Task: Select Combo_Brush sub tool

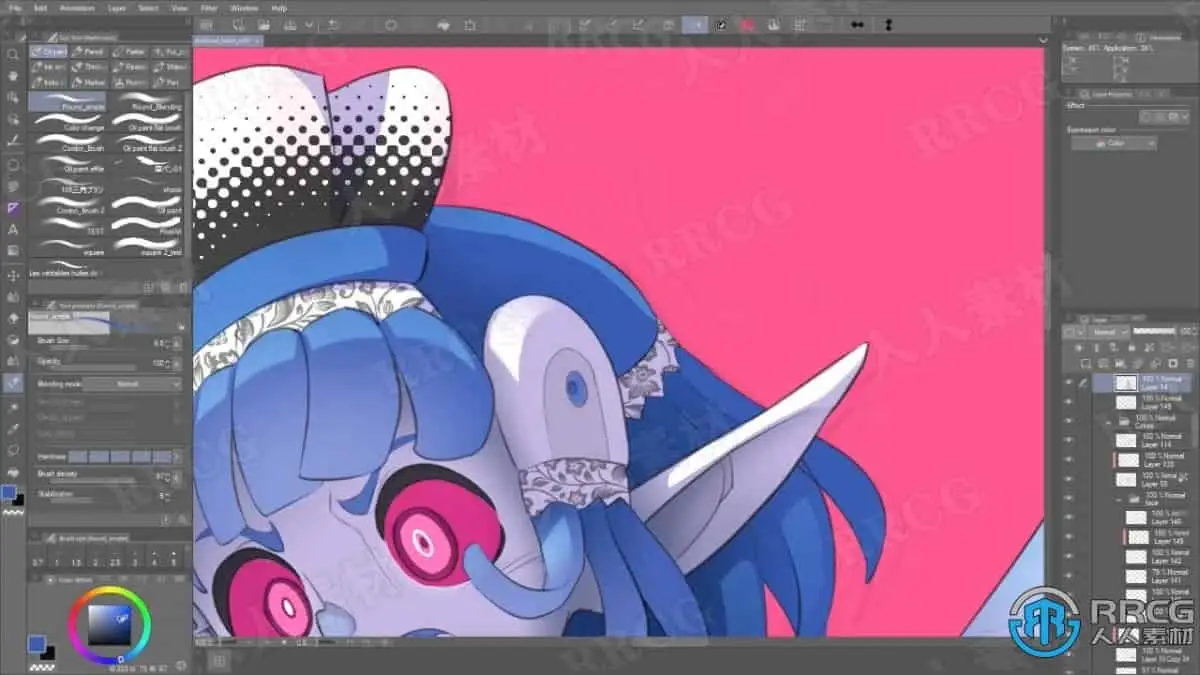Action: pos(67,141)
